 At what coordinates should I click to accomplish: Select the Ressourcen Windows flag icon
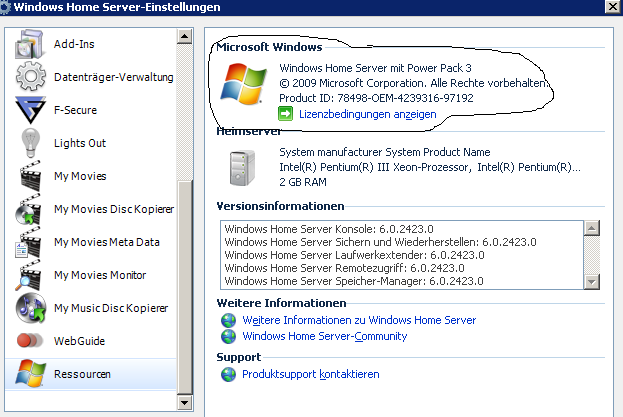[31, 373]
